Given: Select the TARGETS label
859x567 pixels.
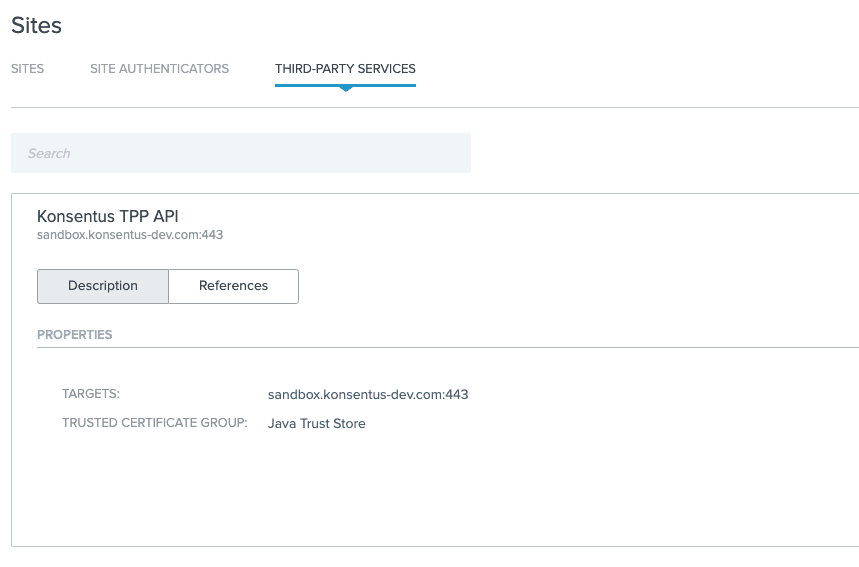Looking at the screenshot, I should point(91,394).
